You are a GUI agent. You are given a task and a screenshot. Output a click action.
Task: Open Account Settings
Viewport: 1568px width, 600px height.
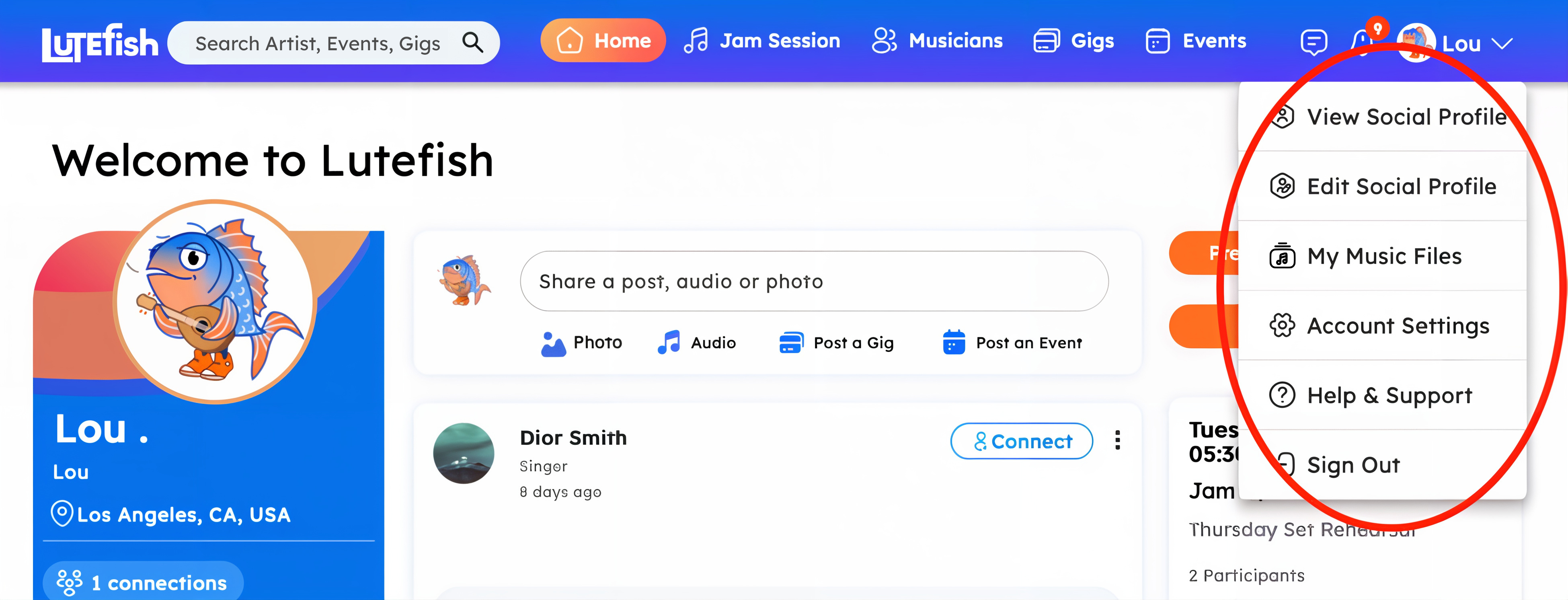(x=1382, y=325)
